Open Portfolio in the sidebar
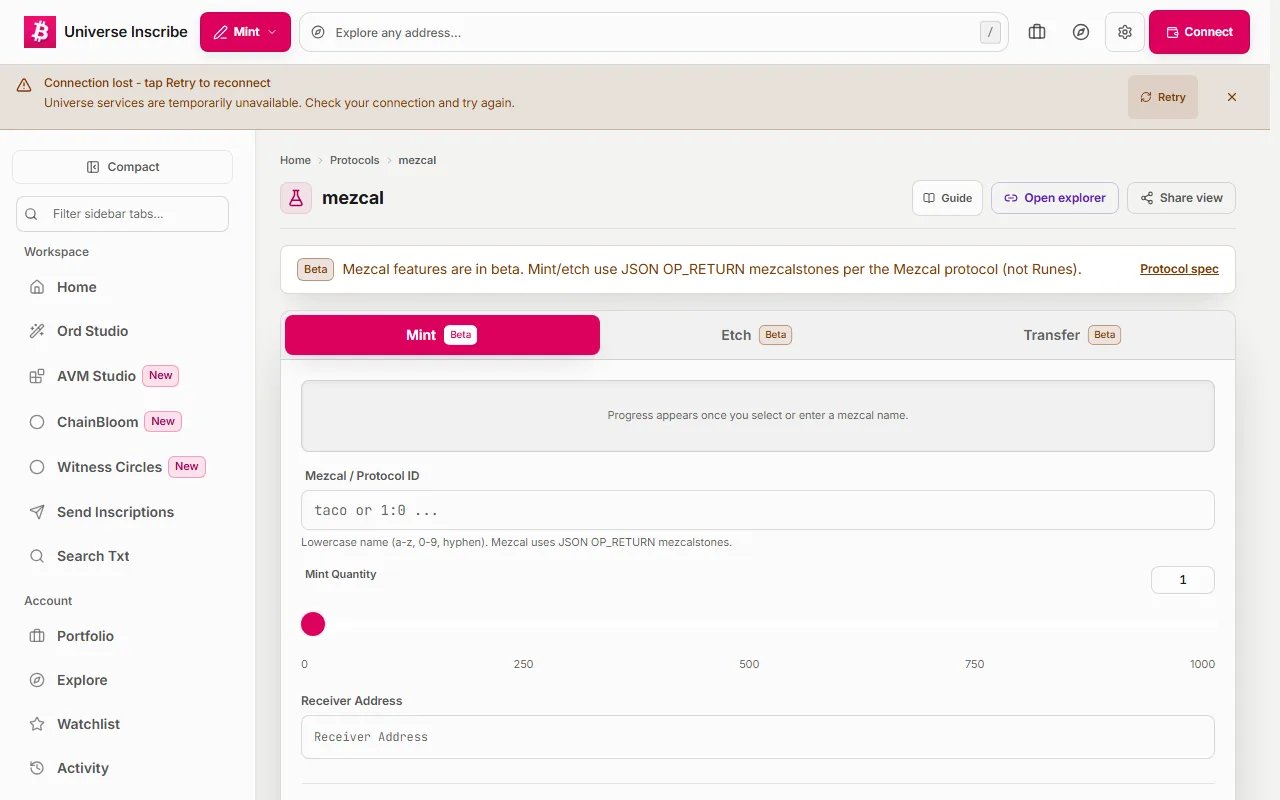Viewport: 1280px width, 800px height. pos(122,636)
